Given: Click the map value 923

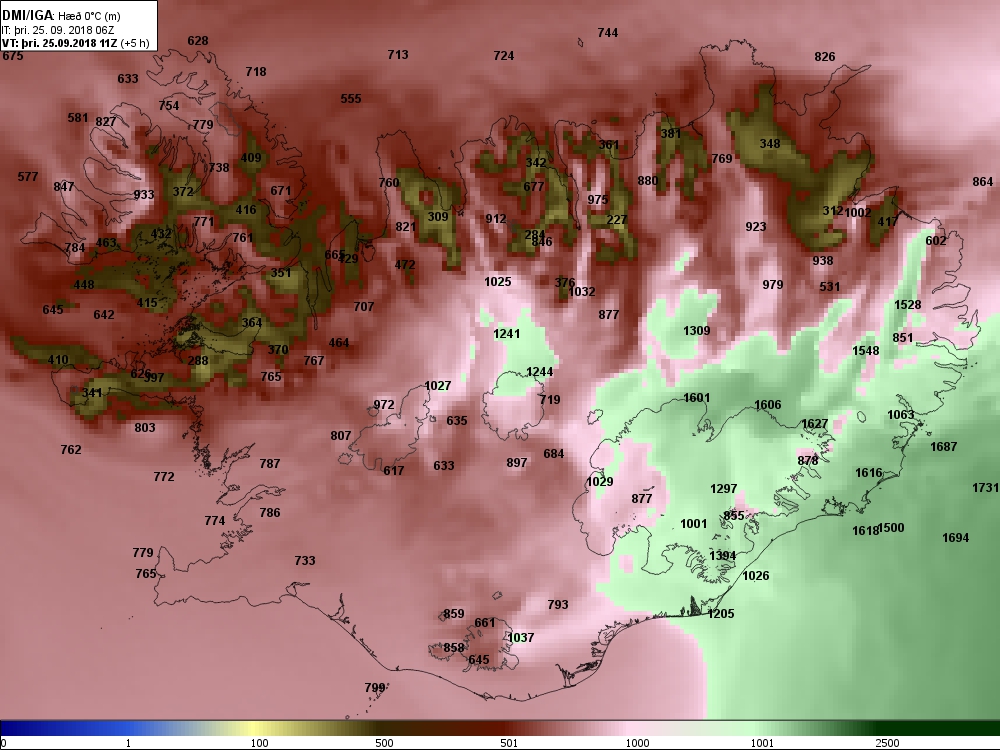Looking at the screenshot, I should [x=756, y=226].
